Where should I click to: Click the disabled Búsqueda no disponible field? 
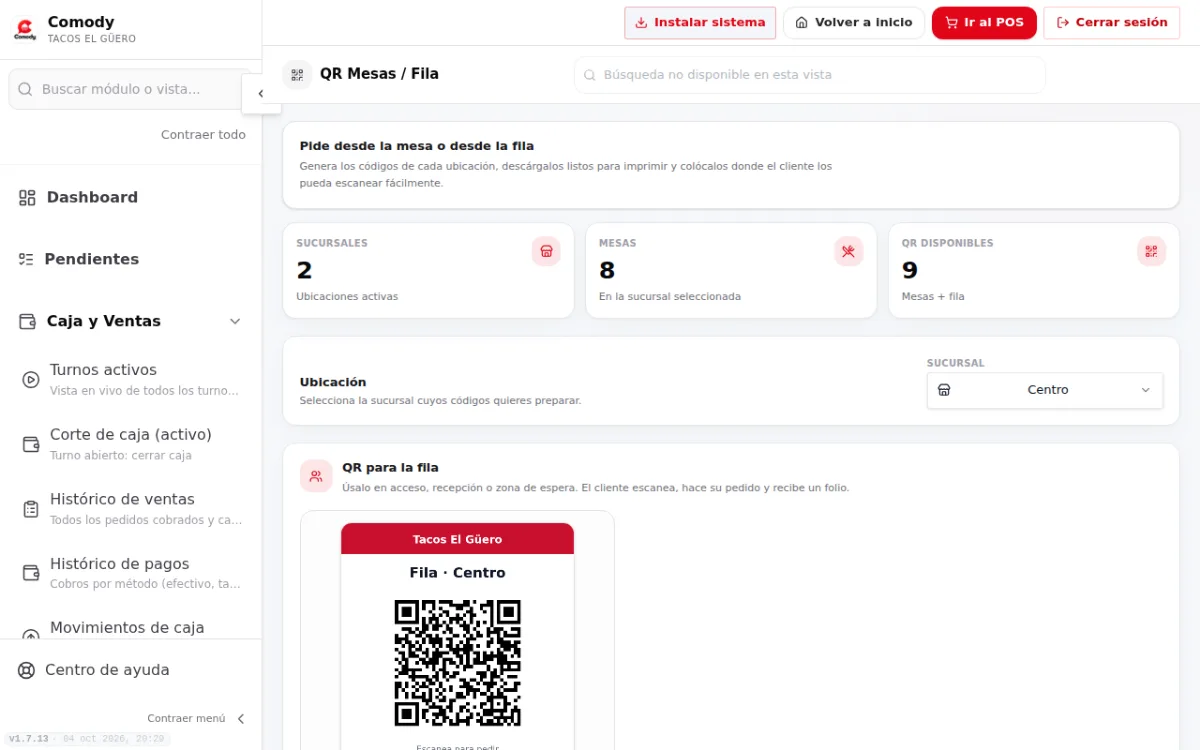(810, 75)
